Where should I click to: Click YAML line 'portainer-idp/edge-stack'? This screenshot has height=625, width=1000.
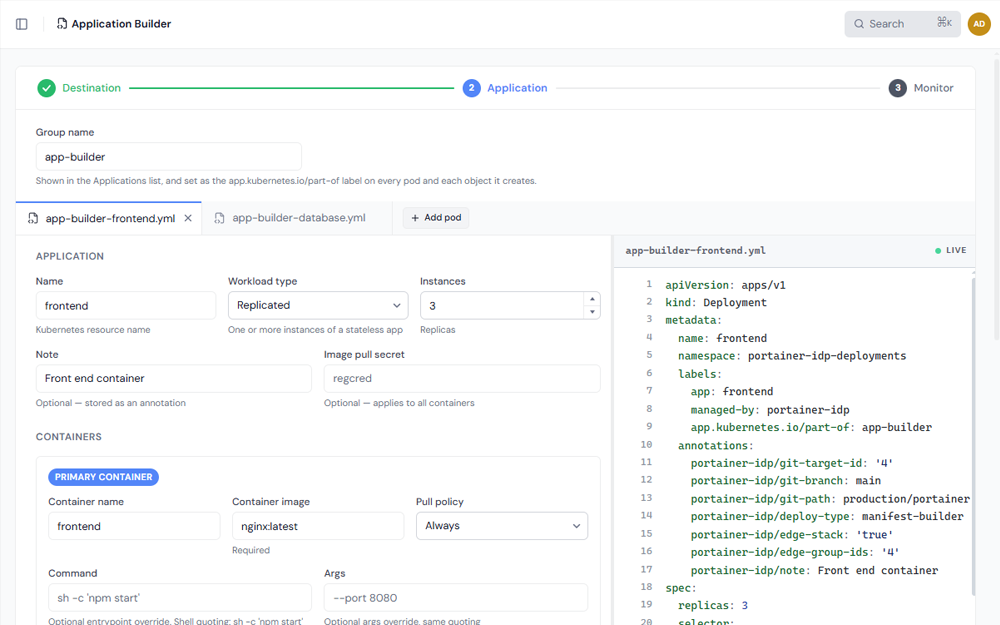pyautogui.click(x=791, y=534)
